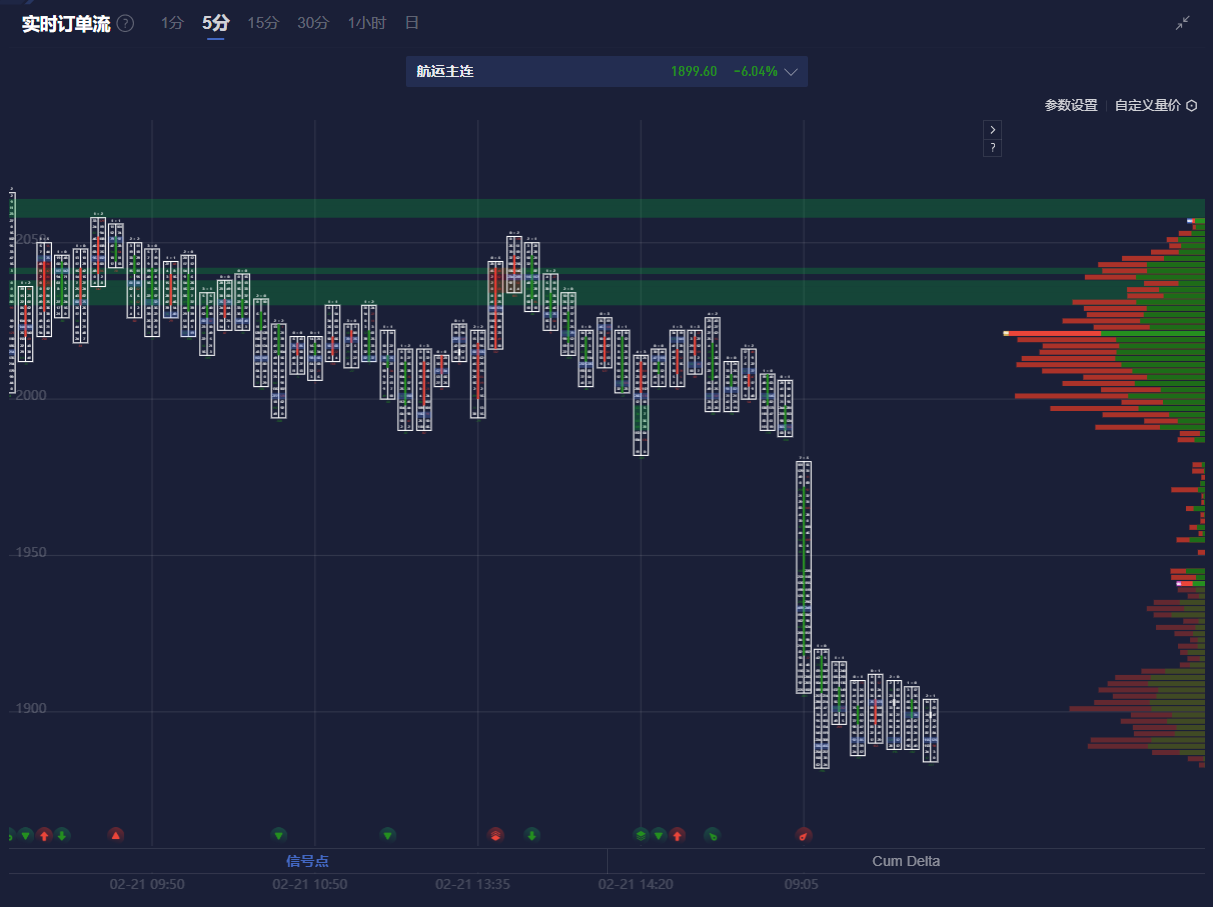
Task: Click the lone red up-triangle signal marker
Action: [116, 834]
